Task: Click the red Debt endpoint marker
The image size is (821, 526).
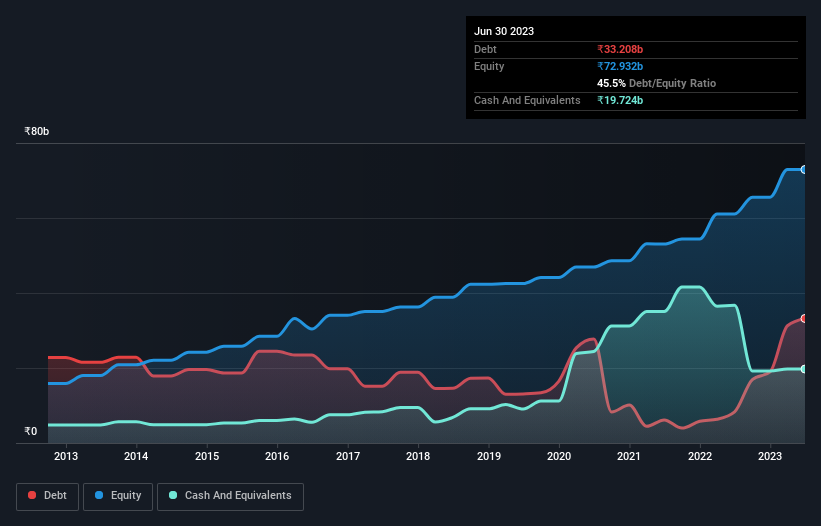Action: point(804,318)
